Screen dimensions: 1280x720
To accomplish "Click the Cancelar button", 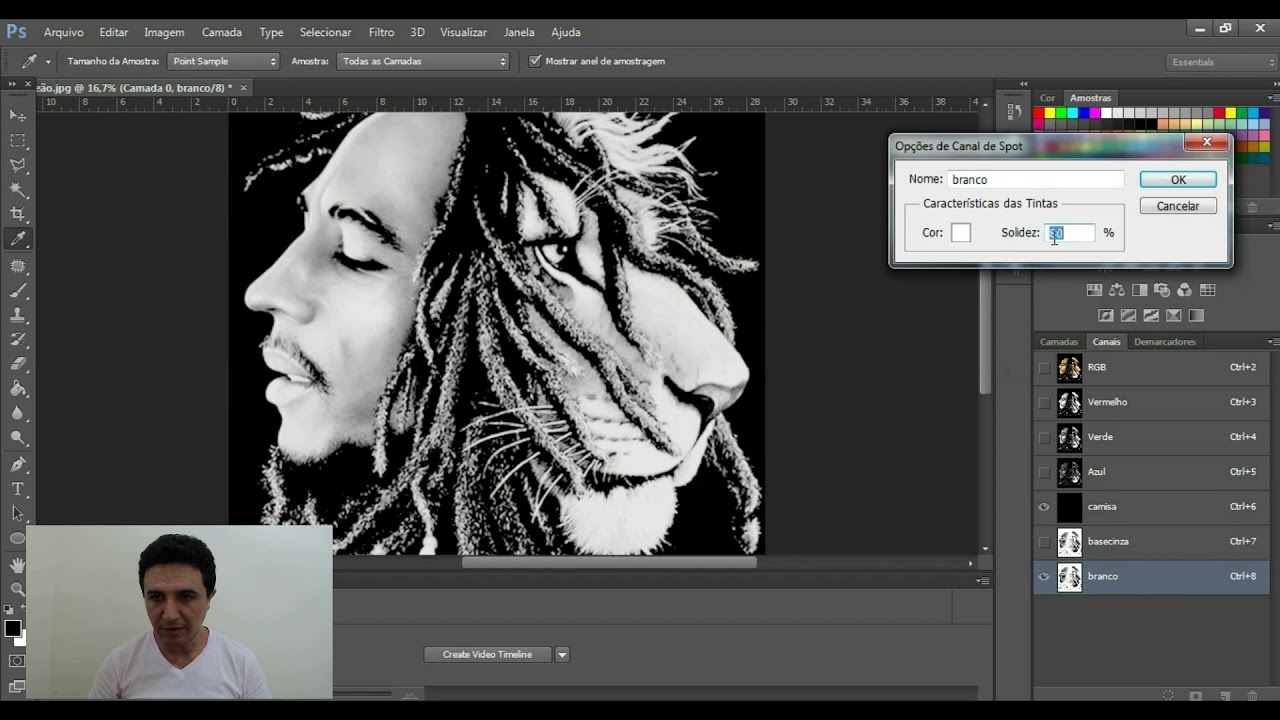I will pos(1178,206).
